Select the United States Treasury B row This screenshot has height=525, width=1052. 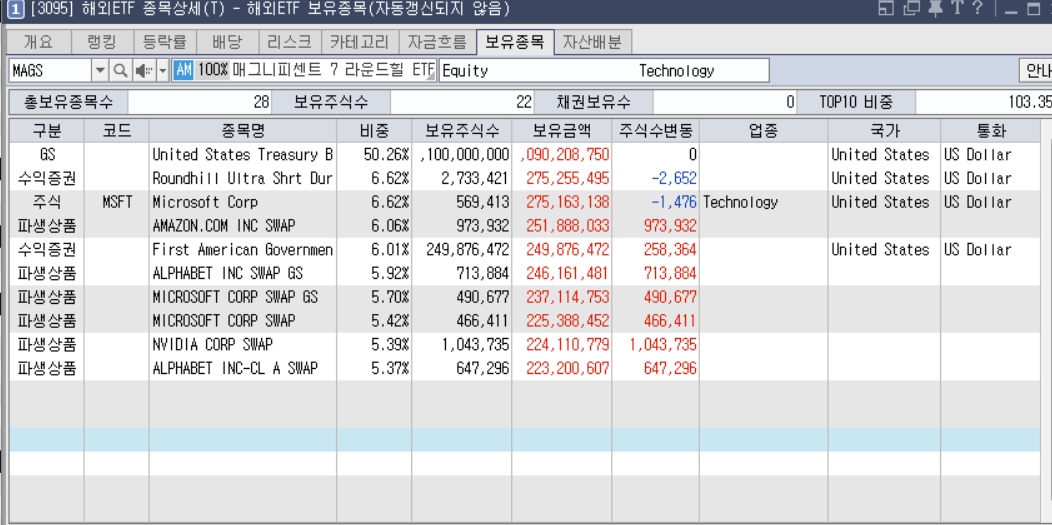tap(525, 155)
